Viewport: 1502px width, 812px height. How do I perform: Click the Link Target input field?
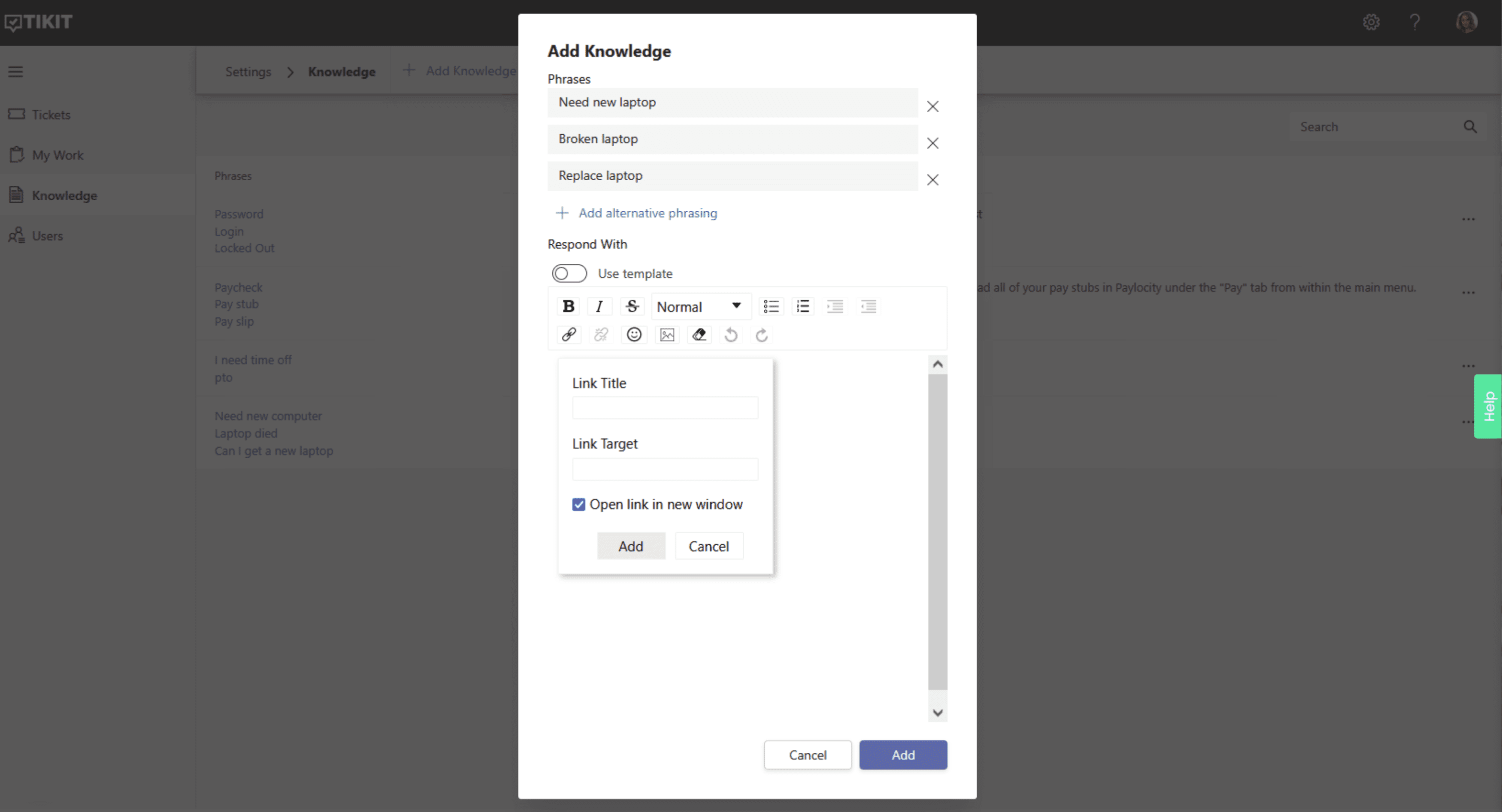click(665, 469)
